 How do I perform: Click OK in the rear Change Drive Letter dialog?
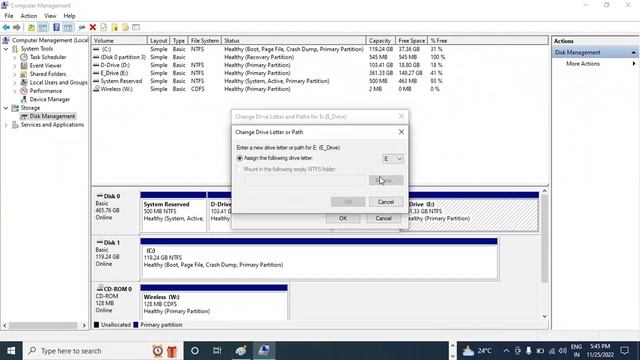point(343,218)
